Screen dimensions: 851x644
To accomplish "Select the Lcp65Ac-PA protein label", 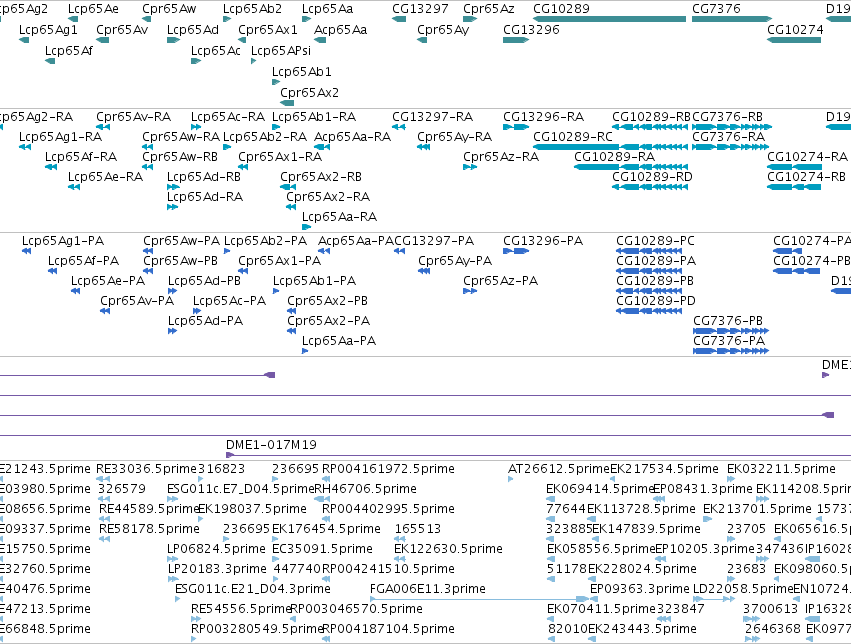I will point(230,301).
